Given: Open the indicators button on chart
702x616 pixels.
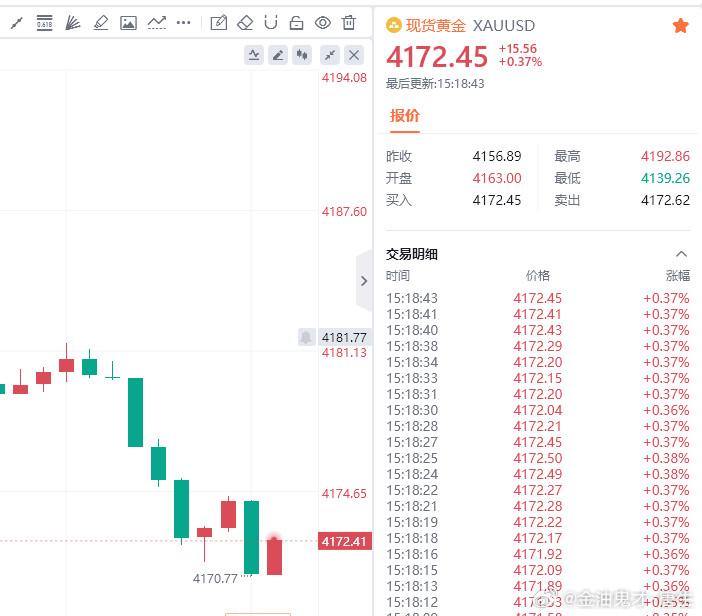Looking at the screenshot, I should (x=254, y=55).
